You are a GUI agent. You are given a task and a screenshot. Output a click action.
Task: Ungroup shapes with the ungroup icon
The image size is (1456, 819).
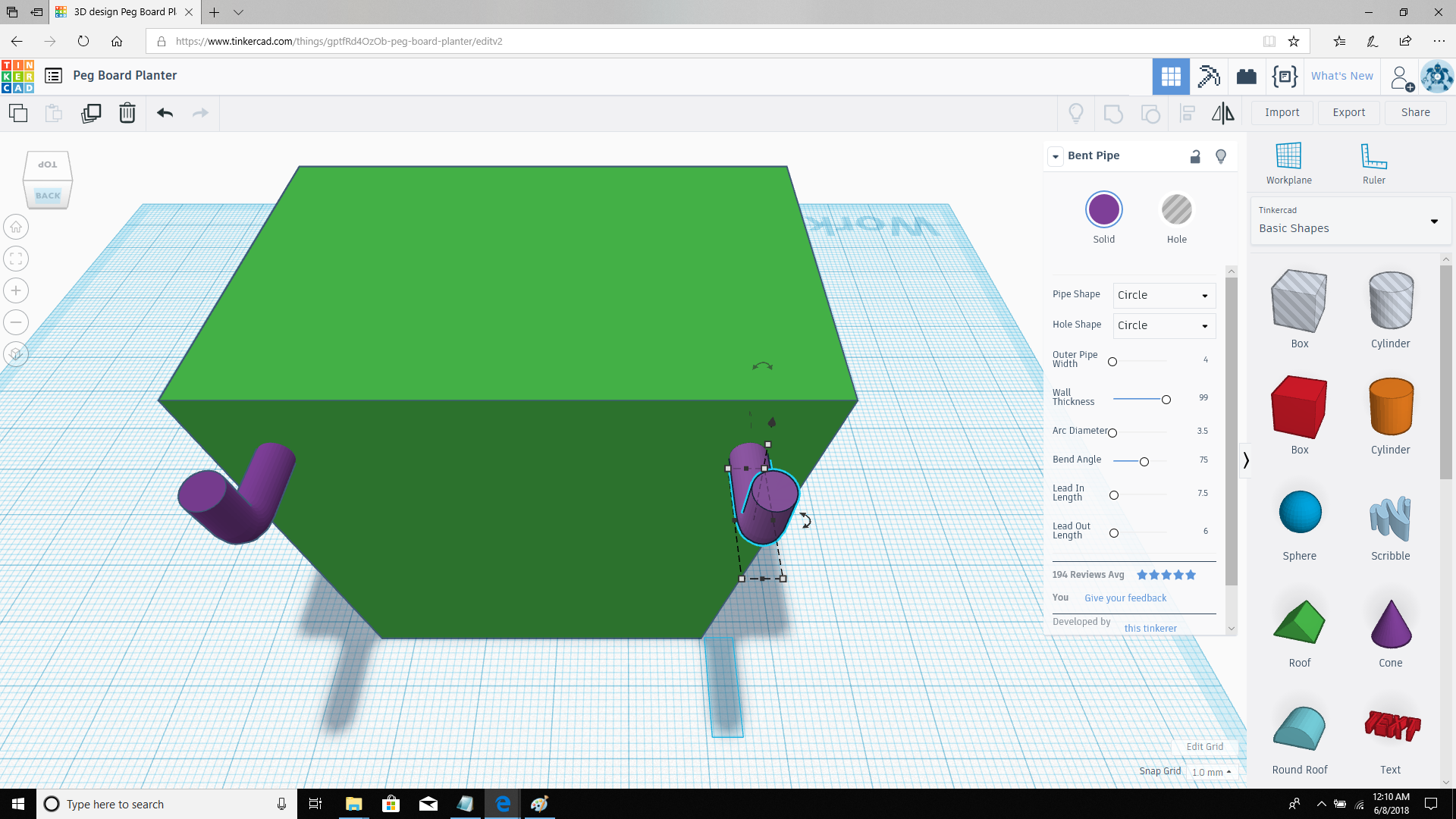point(1150,113)
